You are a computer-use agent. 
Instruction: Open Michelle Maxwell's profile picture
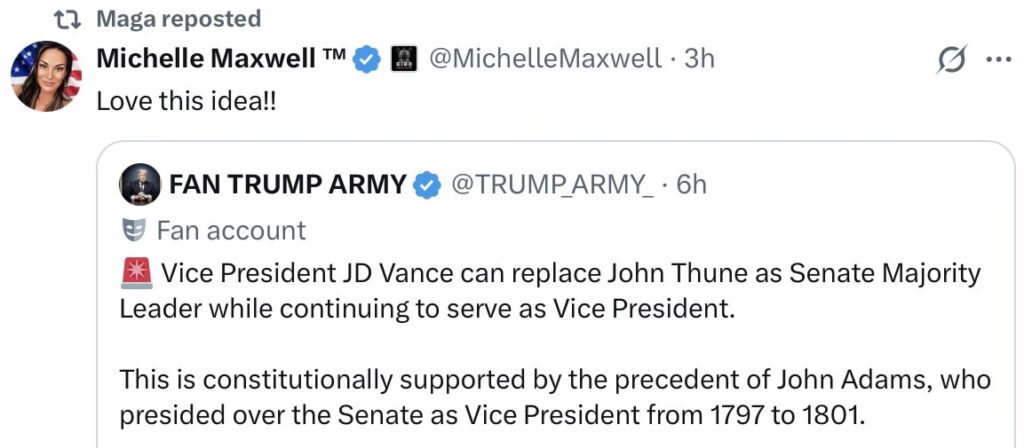[x=46, y=76]
